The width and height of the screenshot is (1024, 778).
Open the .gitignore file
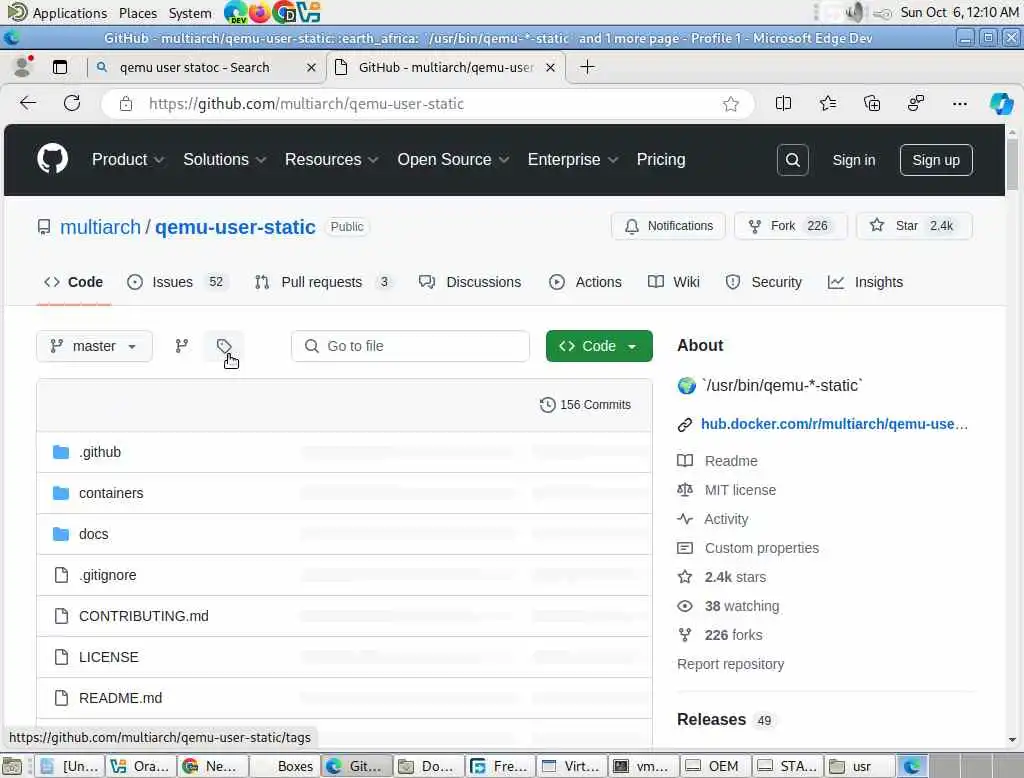pos(108,575)
